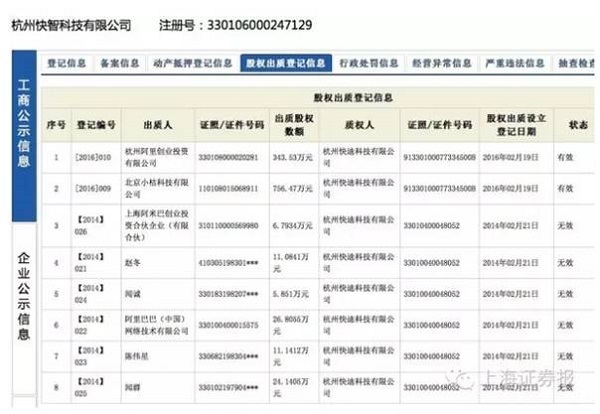Click the amount 756.47万元
This screenshot has height=414, width=600.
292,188
